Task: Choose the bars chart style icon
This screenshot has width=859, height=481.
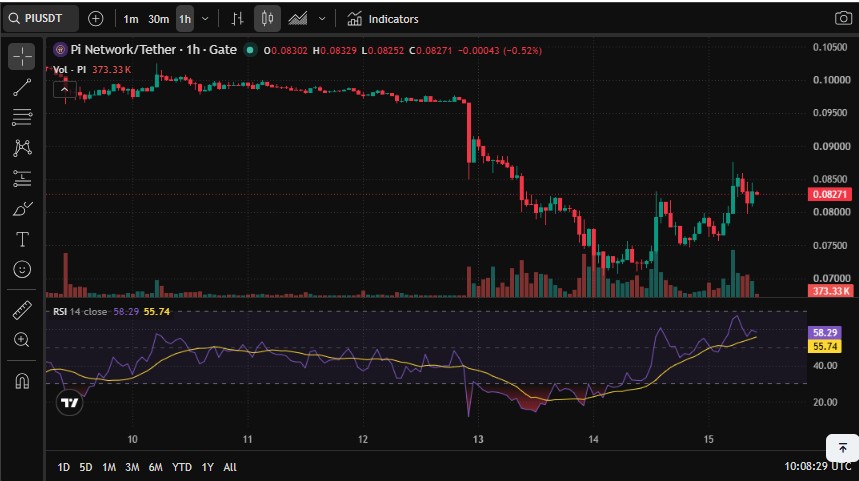Action: 237,19
